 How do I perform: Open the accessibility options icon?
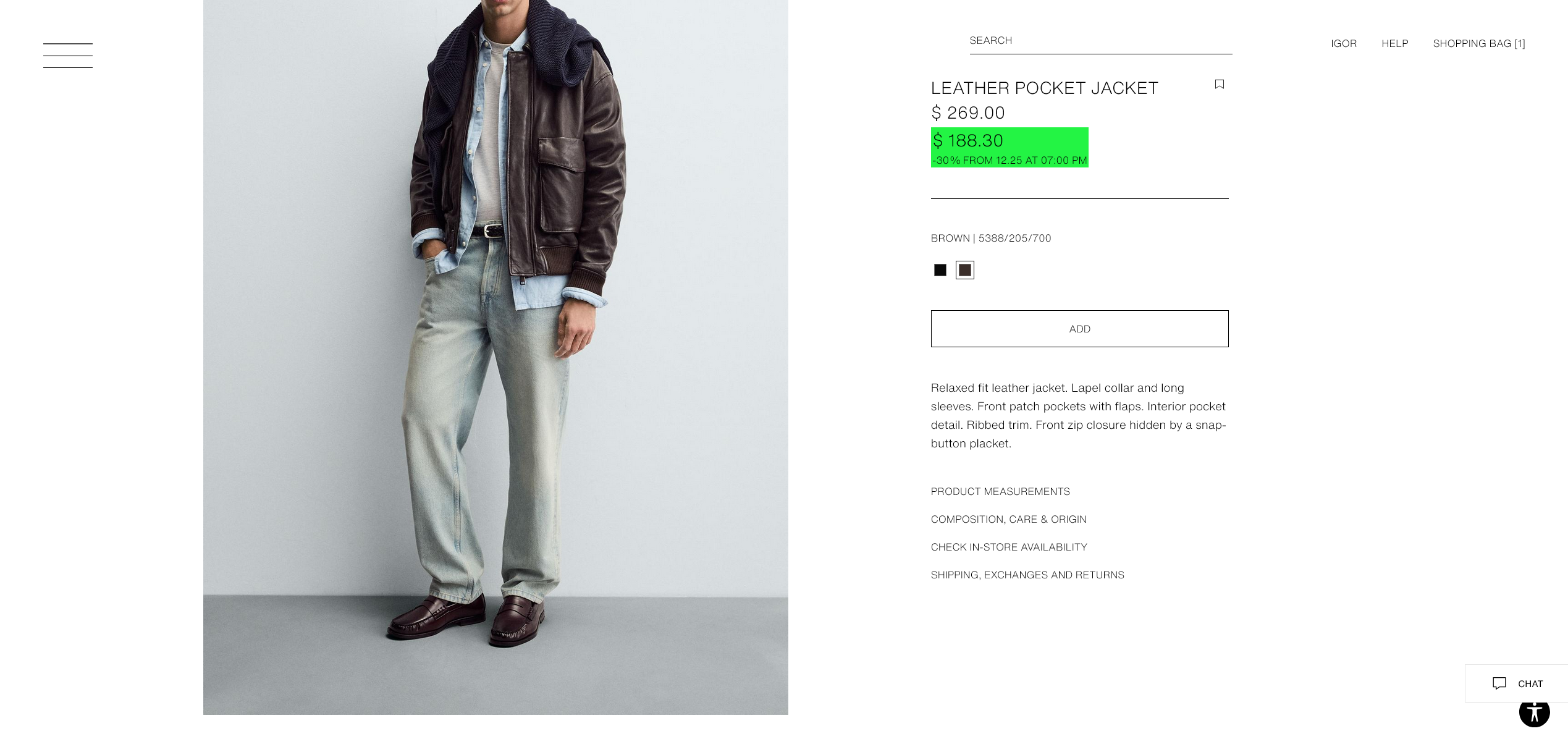1534,712
